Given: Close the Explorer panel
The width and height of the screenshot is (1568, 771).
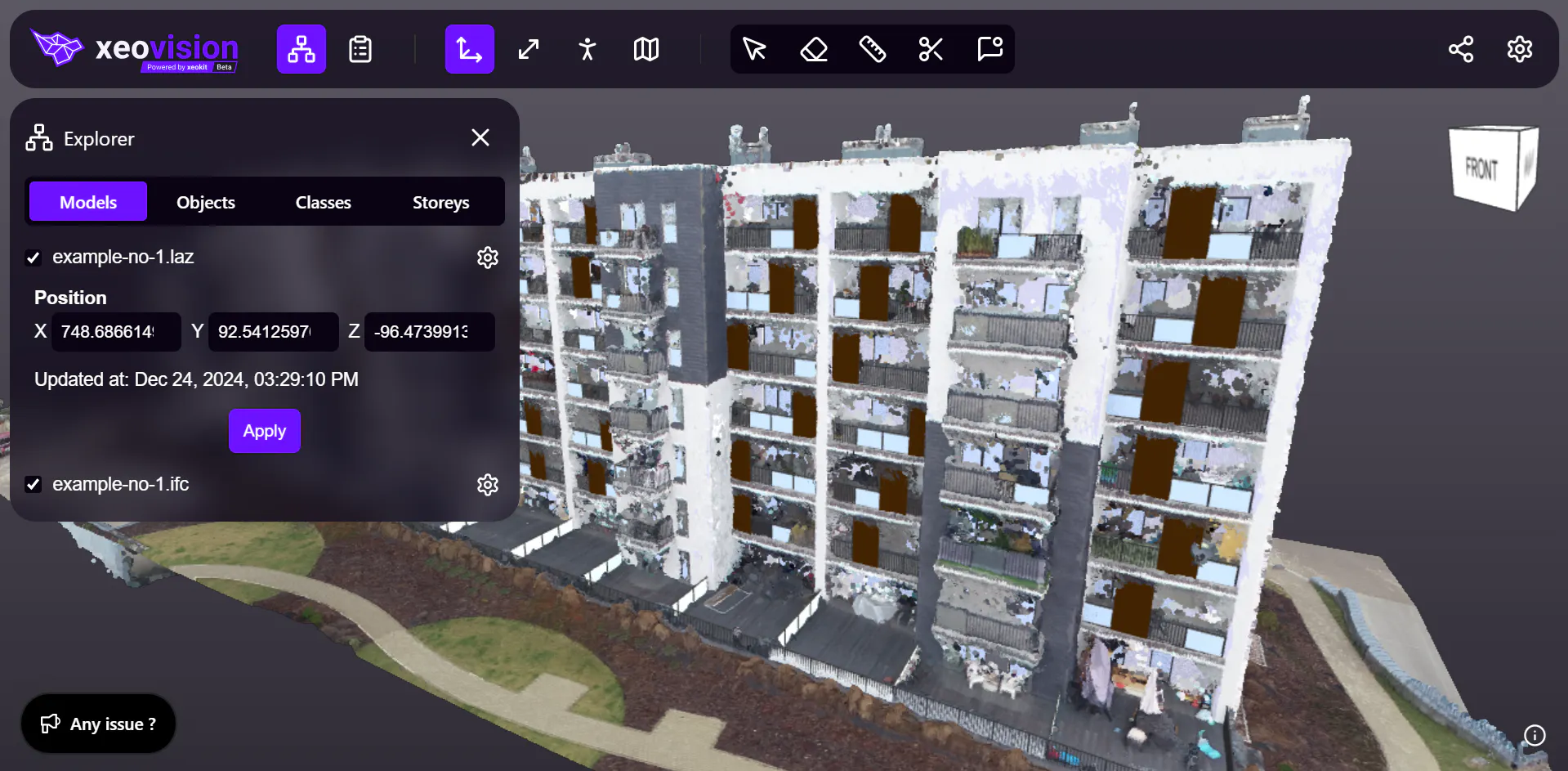Looking at the screenshot, I should coord(480,137).
